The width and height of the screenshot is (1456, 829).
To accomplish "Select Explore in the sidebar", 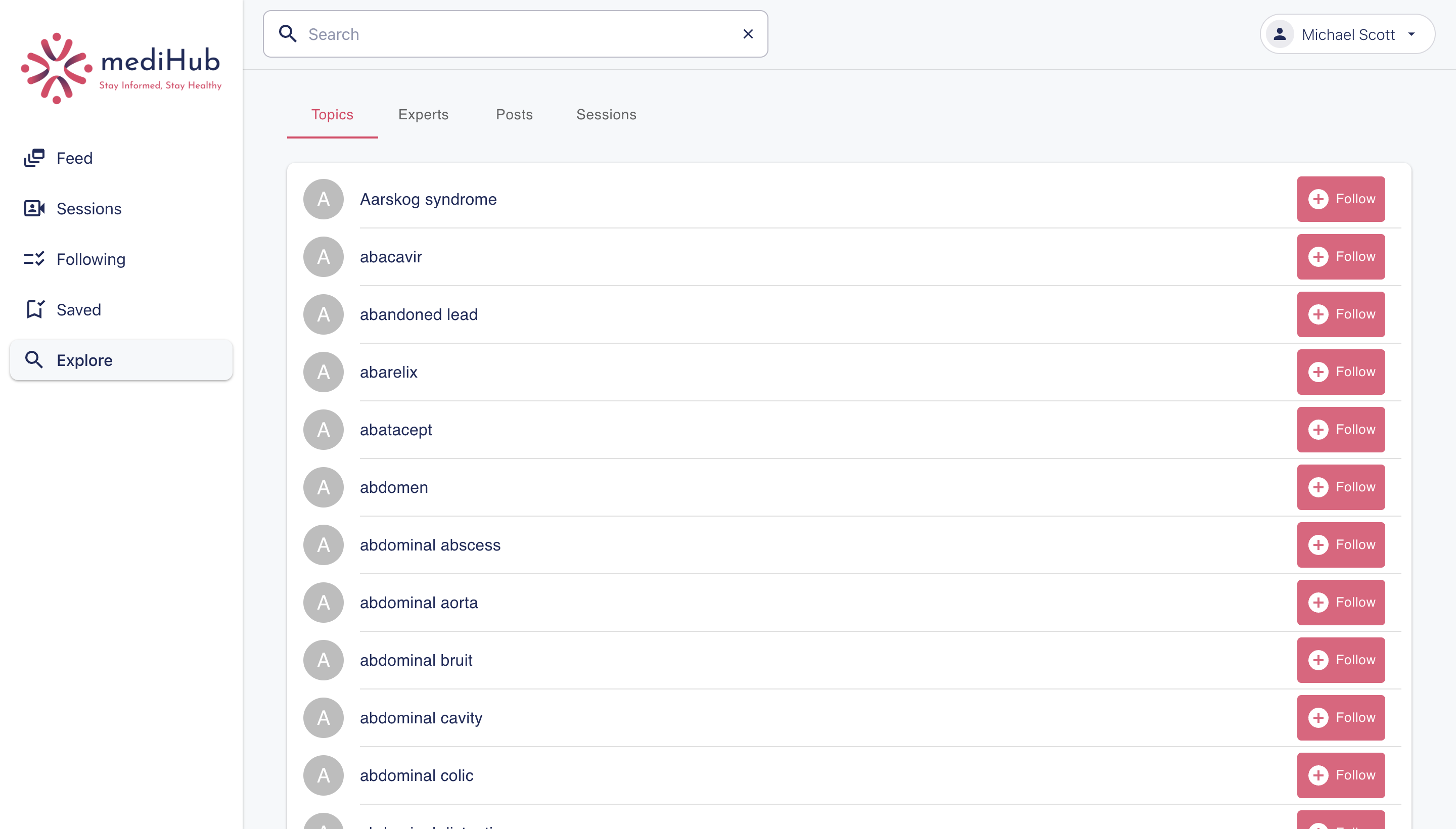I will coord(84,360).
